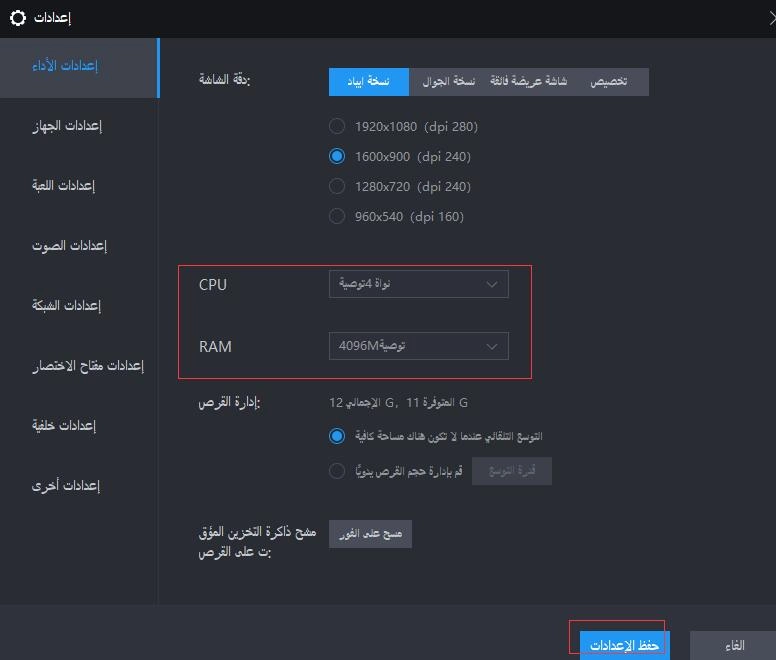The image size is (776, 660).
Task: Select تخصيص custom resolution mode
Action: (x=609, y=82)
